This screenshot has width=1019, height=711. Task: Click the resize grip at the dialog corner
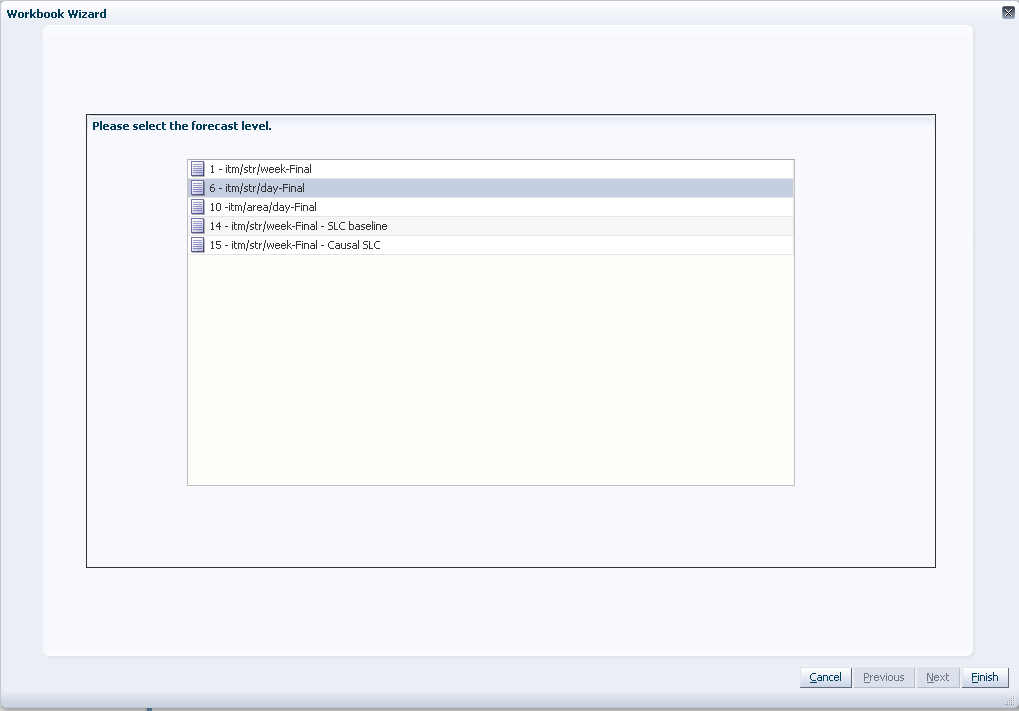click(x=1010, y=700)
